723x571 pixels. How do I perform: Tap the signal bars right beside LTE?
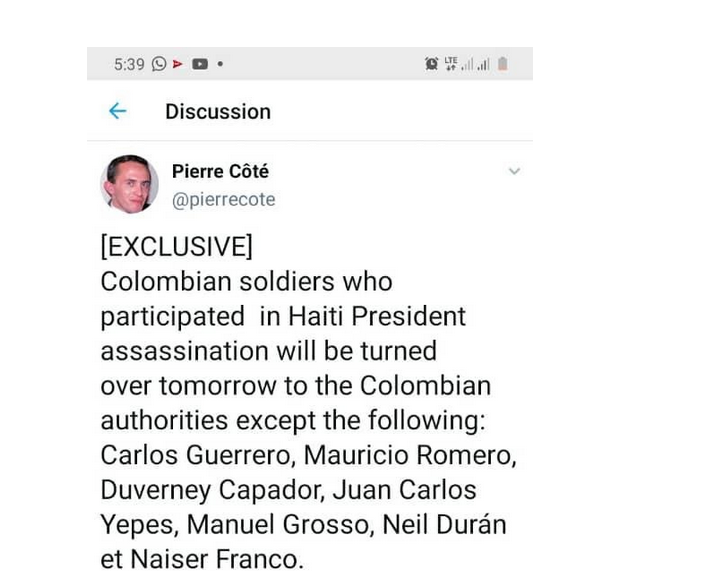click(x=466, y=65)
